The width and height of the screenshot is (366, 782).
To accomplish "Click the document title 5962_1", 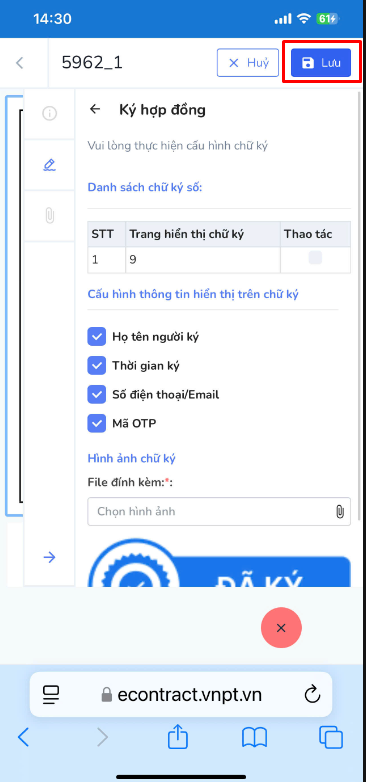I will pos(92,63).
